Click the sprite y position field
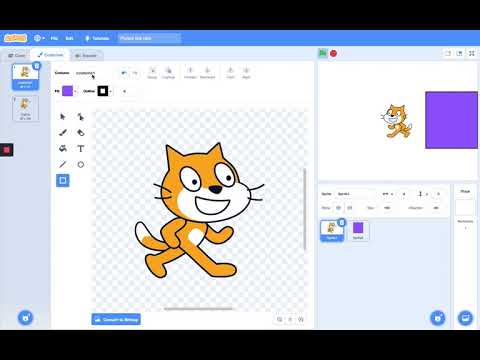The height and width of the screenshot is (360, 480). click(439, 194)
